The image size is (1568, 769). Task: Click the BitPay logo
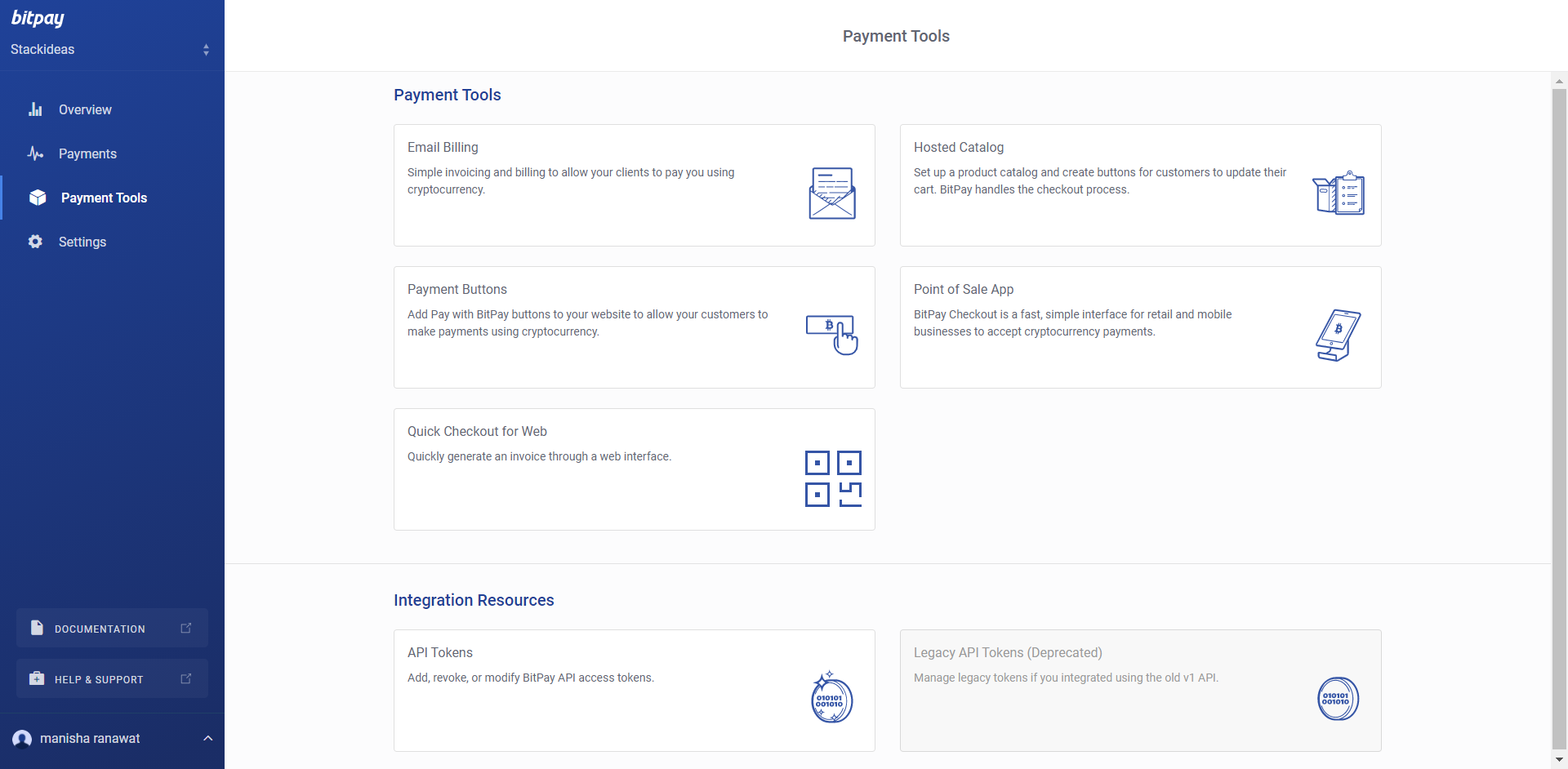tap(38, 18)
